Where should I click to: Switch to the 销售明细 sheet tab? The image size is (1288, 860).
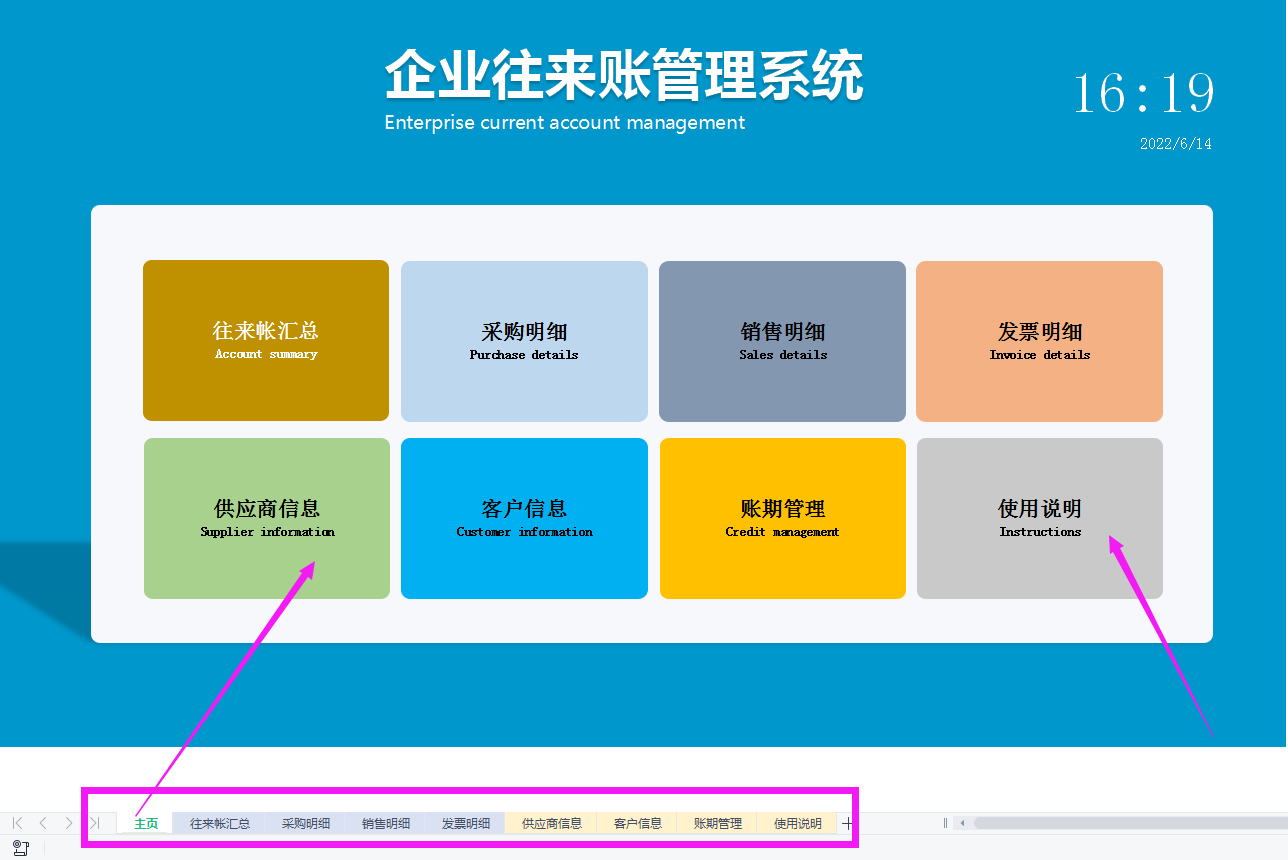point(386,823)
